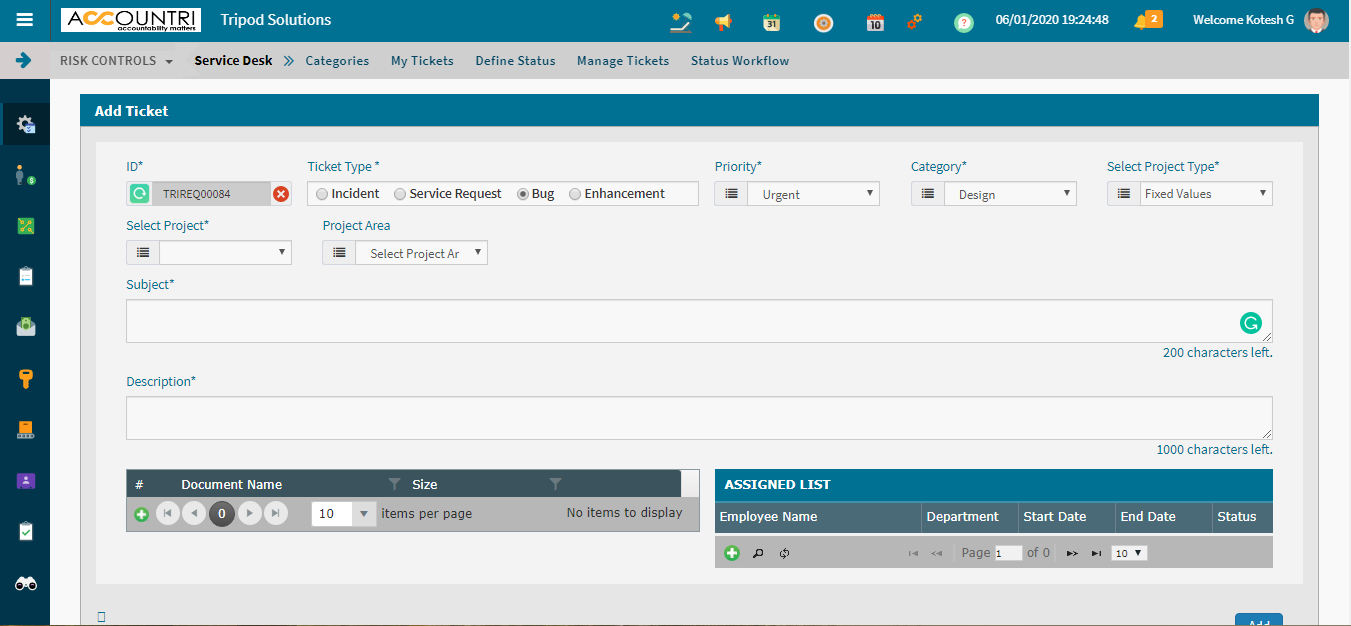Click the Description text area
Screen dimensions: 1351x626
point(699,418)
